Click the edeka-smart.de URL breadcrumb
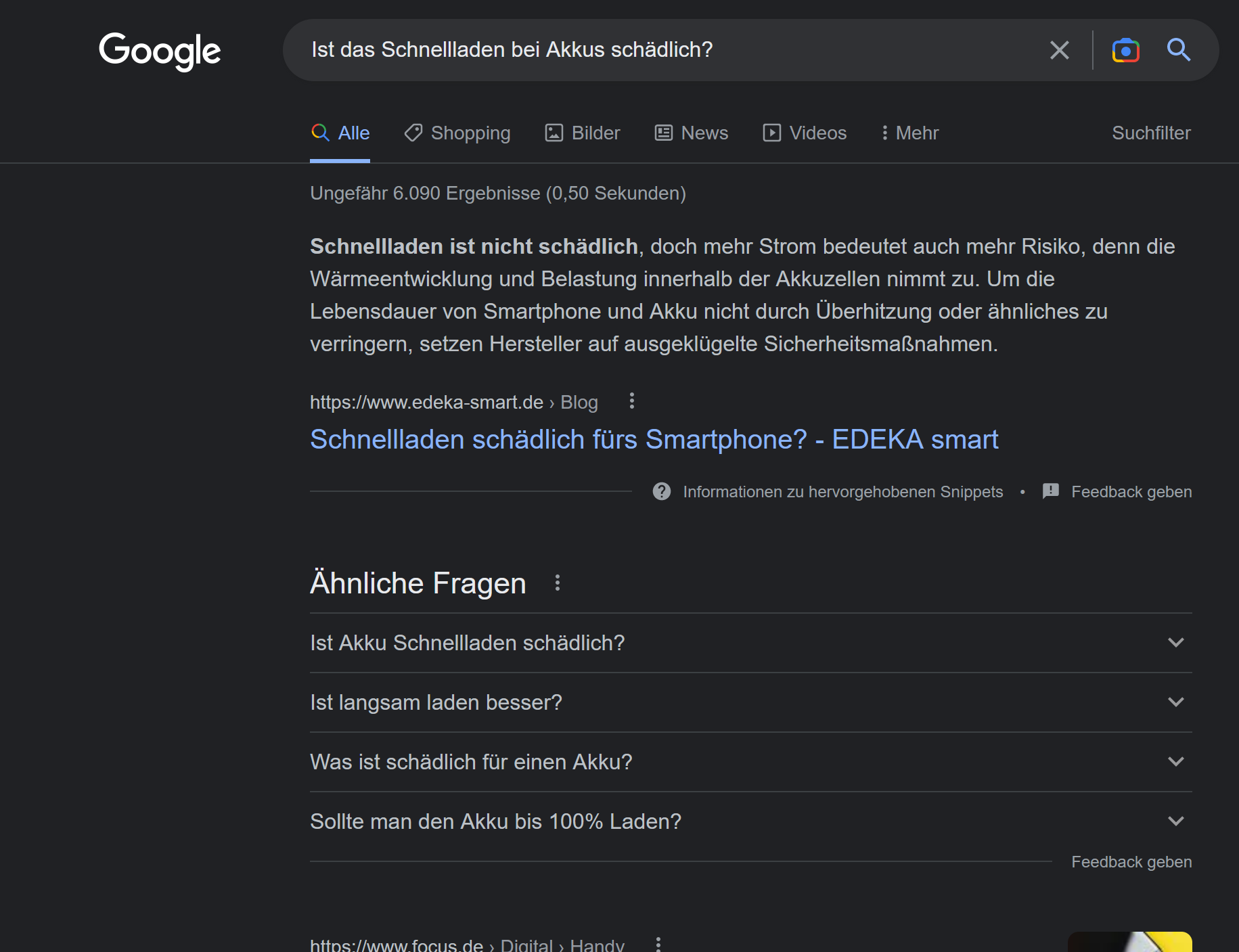Screen dimensions: 1239x952 pos(453,403)
